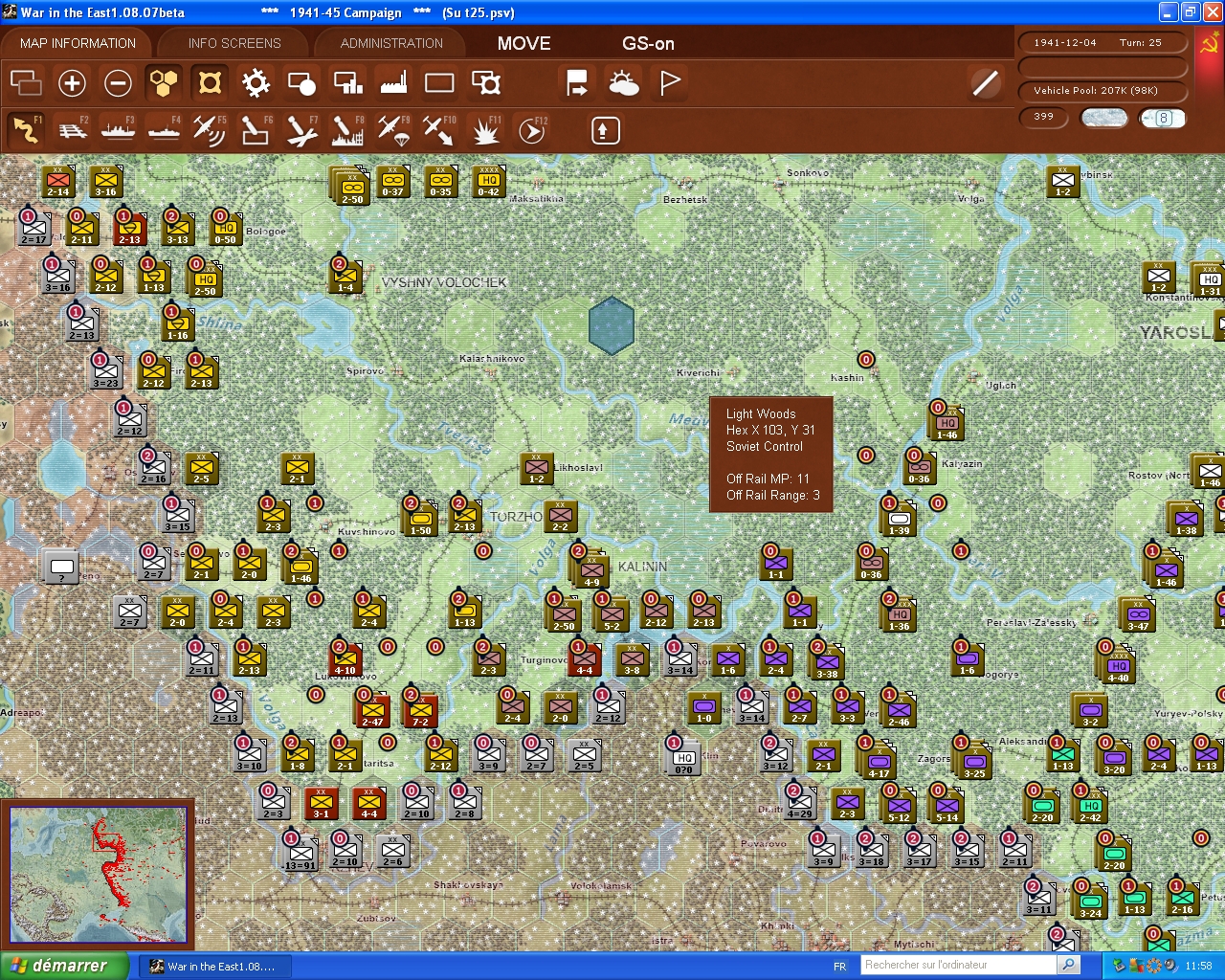This screenshot has width=1225, height=980.
Task: Select the Move mode (F1) icon
Action: click(x=26, y=130)
